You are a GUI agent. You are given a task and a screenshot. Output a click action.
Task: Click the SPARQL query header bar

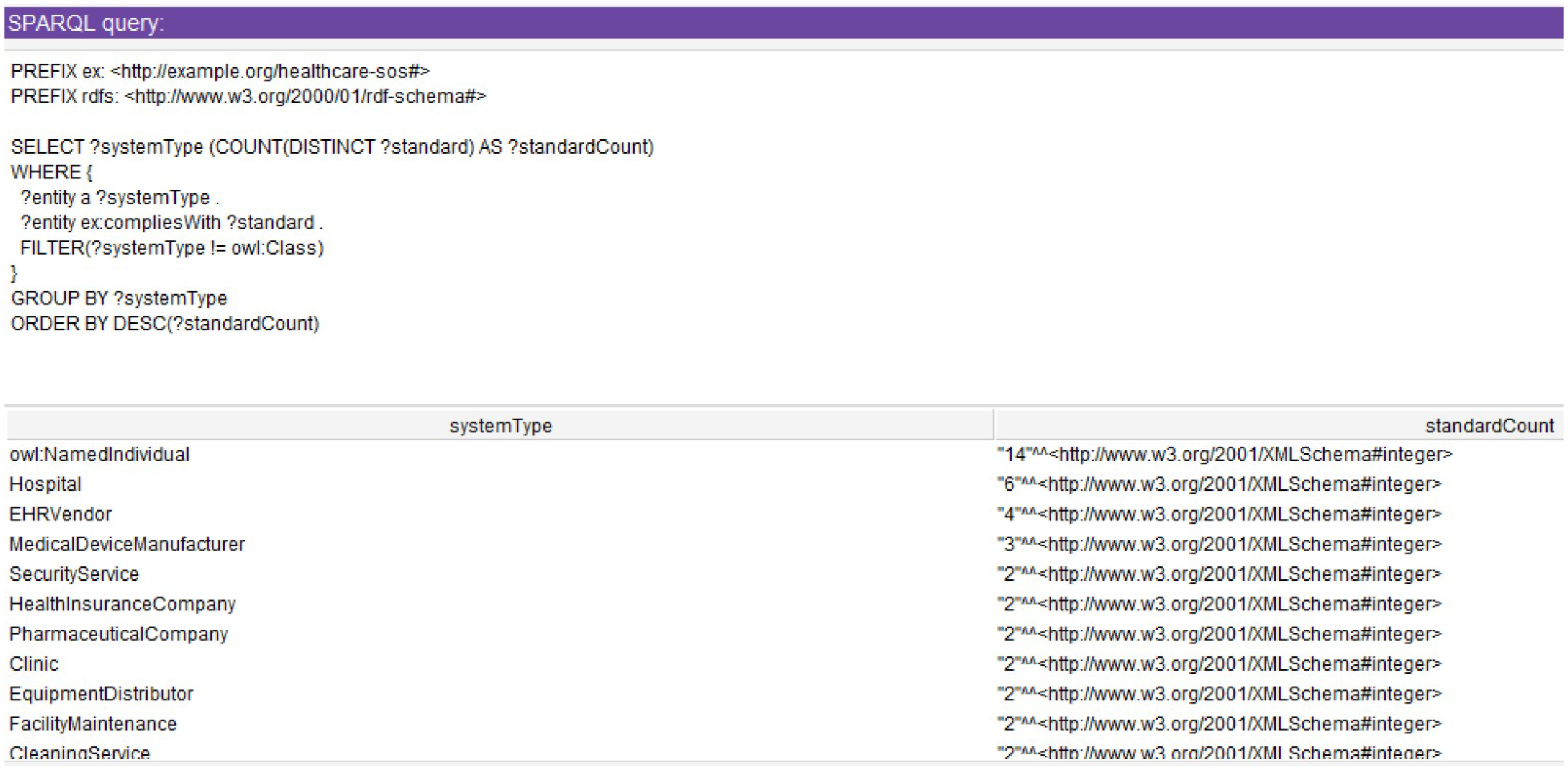click(783, 23)
